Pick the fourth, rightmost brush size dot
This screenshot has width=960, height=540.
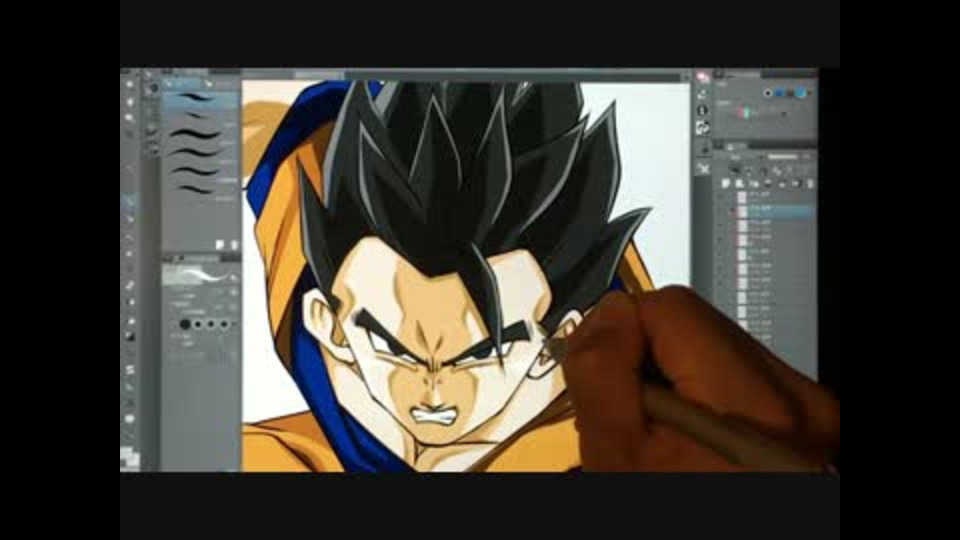[x=224, y=324]
